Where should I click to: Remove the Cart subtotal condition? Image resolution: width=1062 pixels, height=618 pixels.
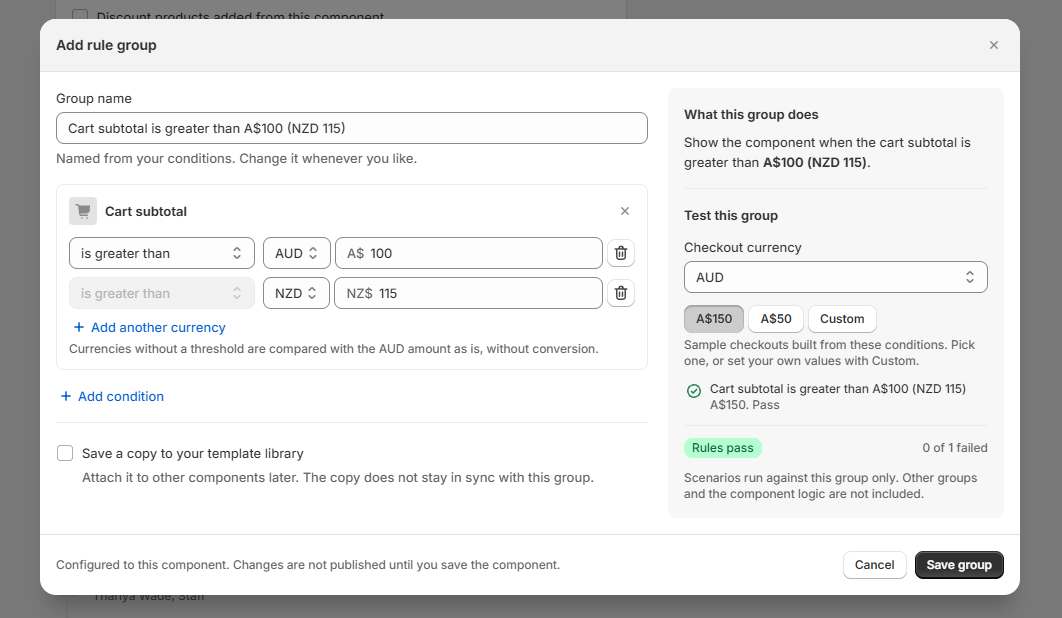pos(624,211)
